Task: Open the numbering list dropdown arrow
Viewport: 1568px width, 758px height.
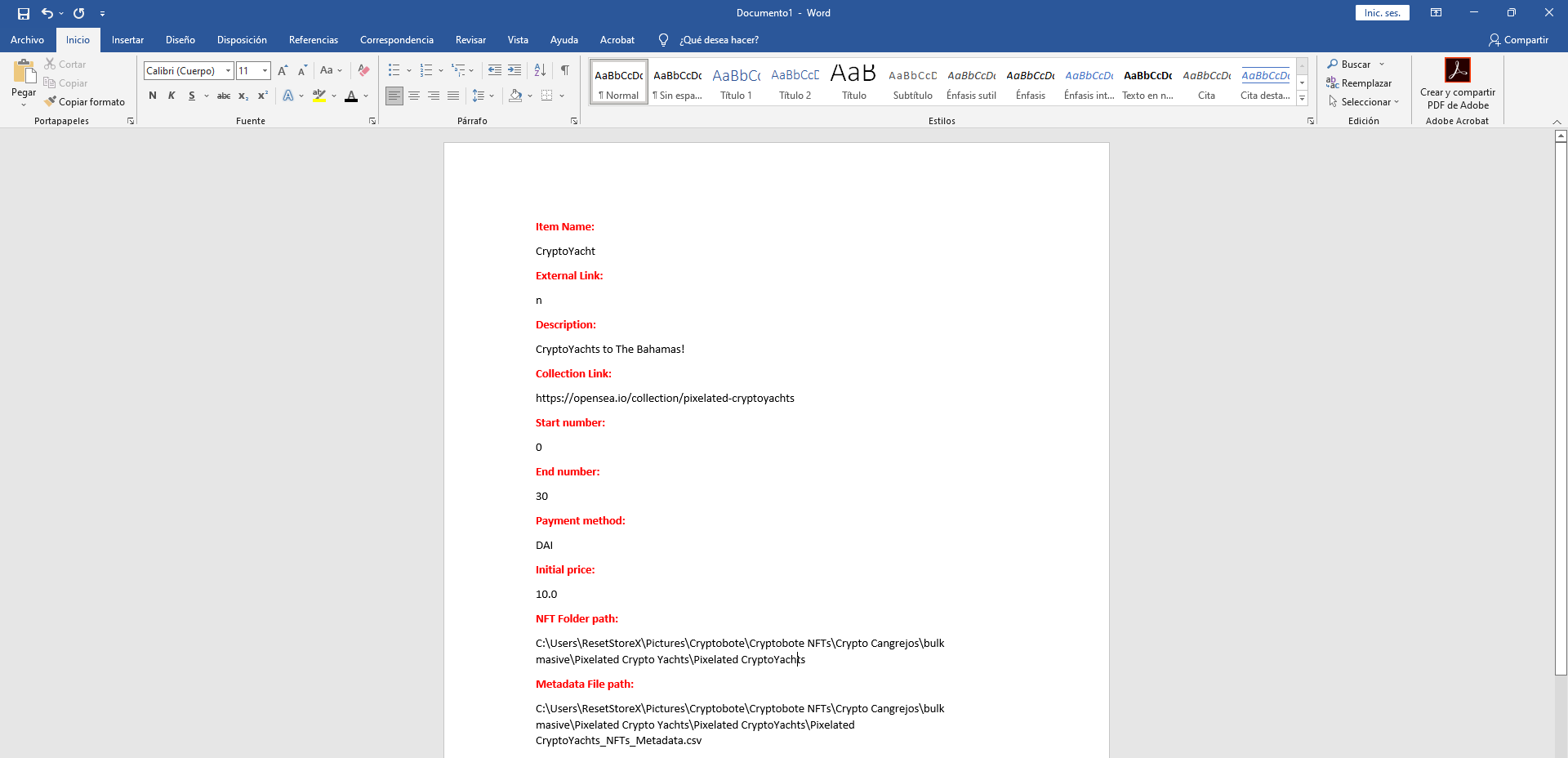Action: pos(441,71)
